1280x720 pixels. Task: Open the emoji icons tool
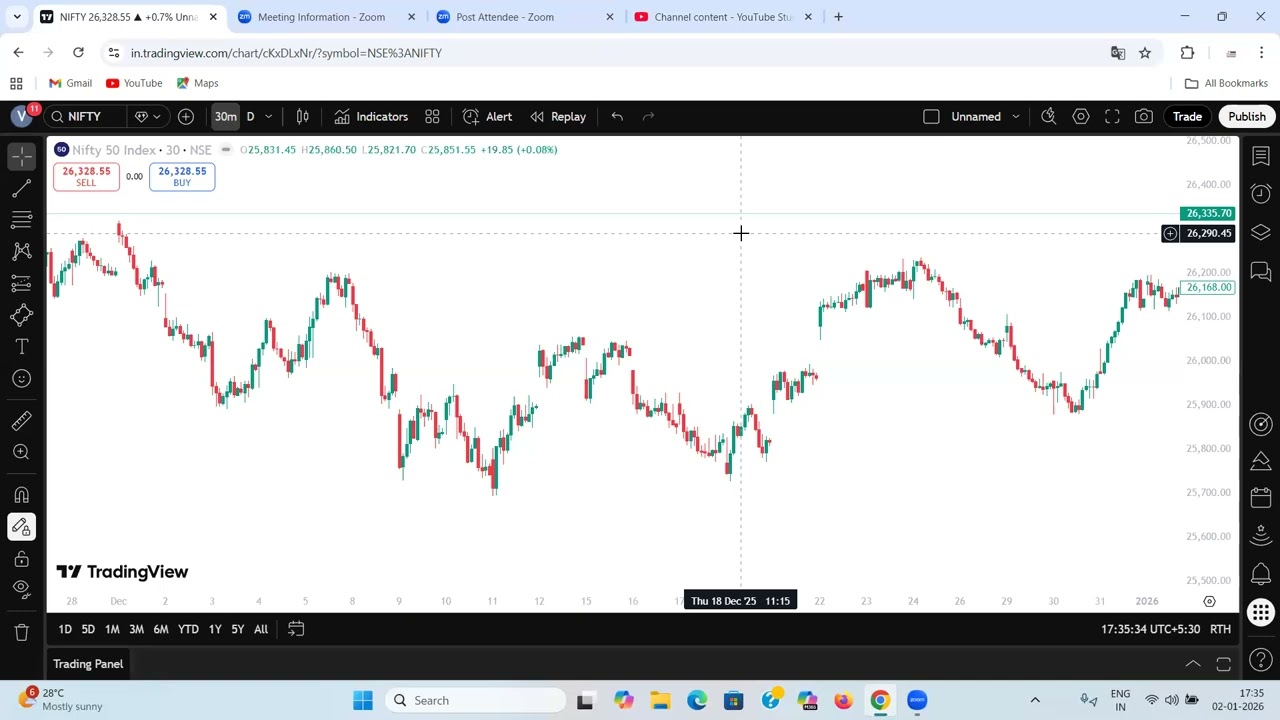(x=21, y=379)
